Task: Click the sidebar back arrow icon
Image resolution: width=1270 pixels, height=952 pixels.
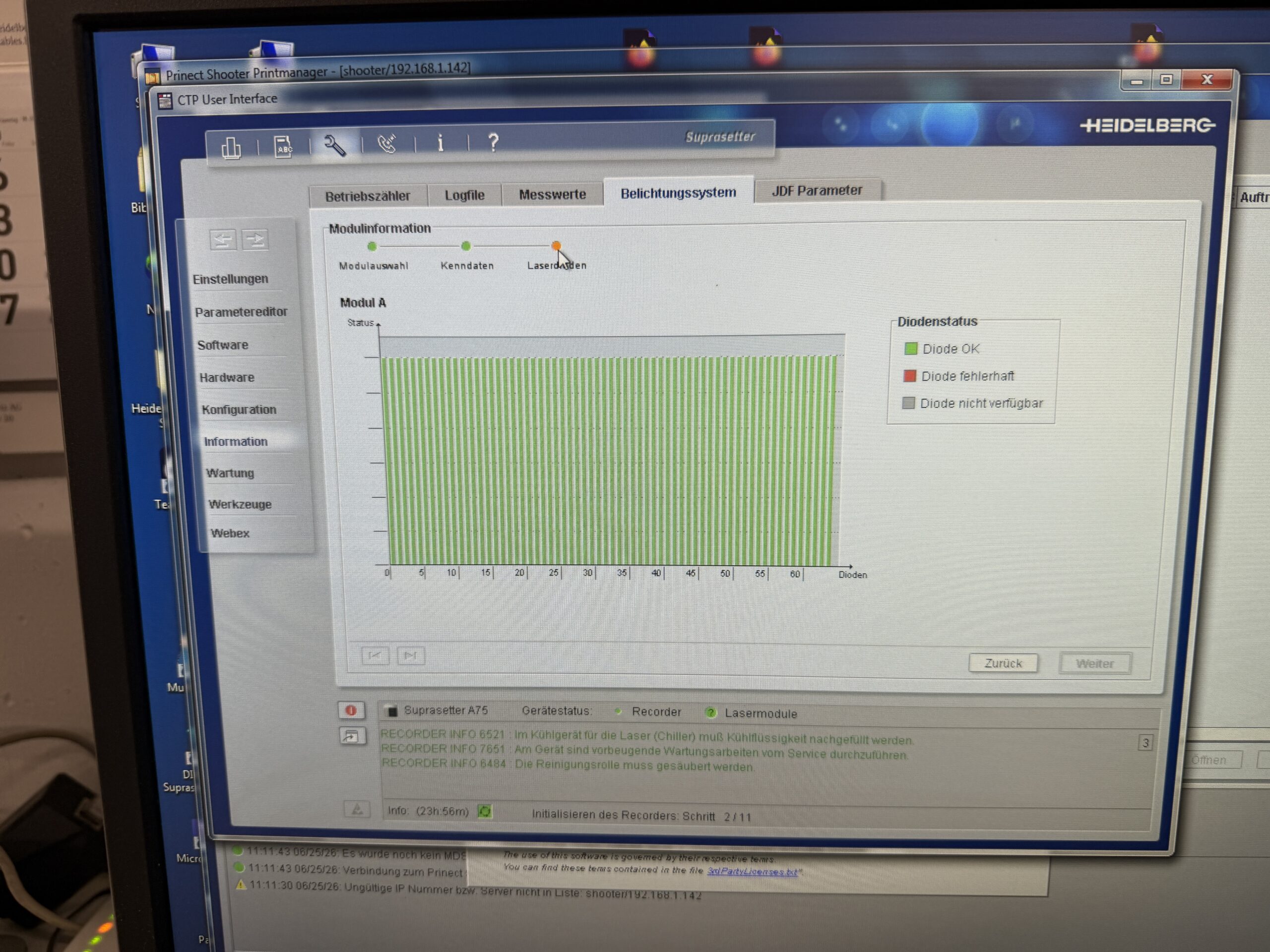Action: pos(223,239)
